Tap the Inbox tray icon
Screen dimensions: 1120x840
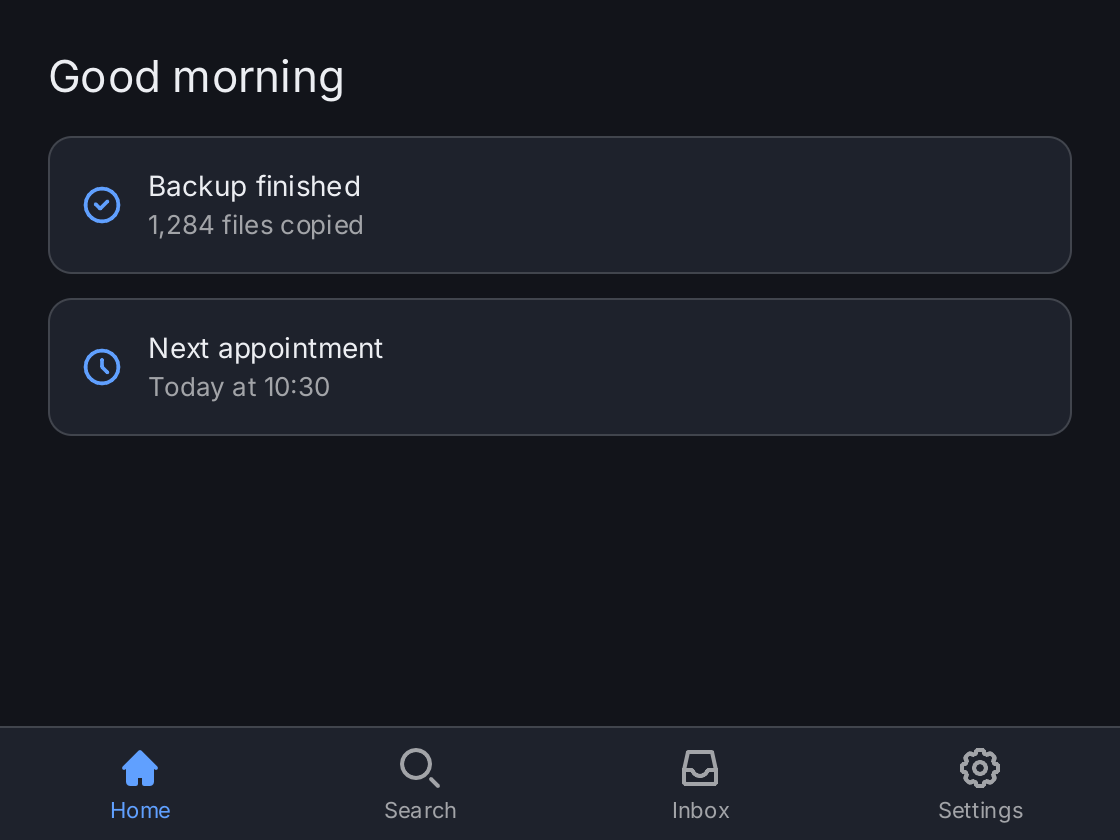point(700,768)
